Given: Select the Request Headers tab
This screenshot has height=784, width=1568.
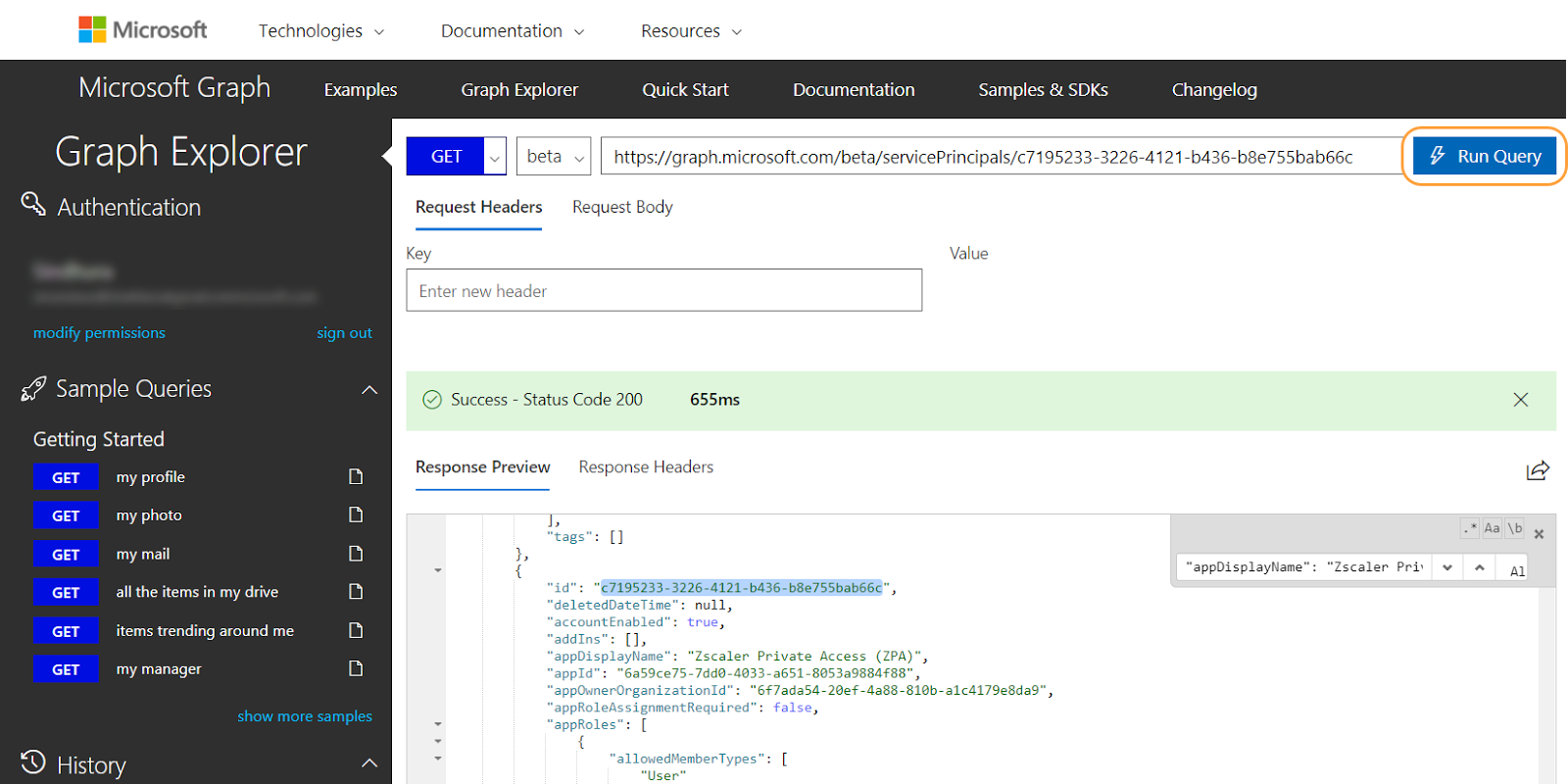Looking at the screenshot, I should [x=478, y=207].
